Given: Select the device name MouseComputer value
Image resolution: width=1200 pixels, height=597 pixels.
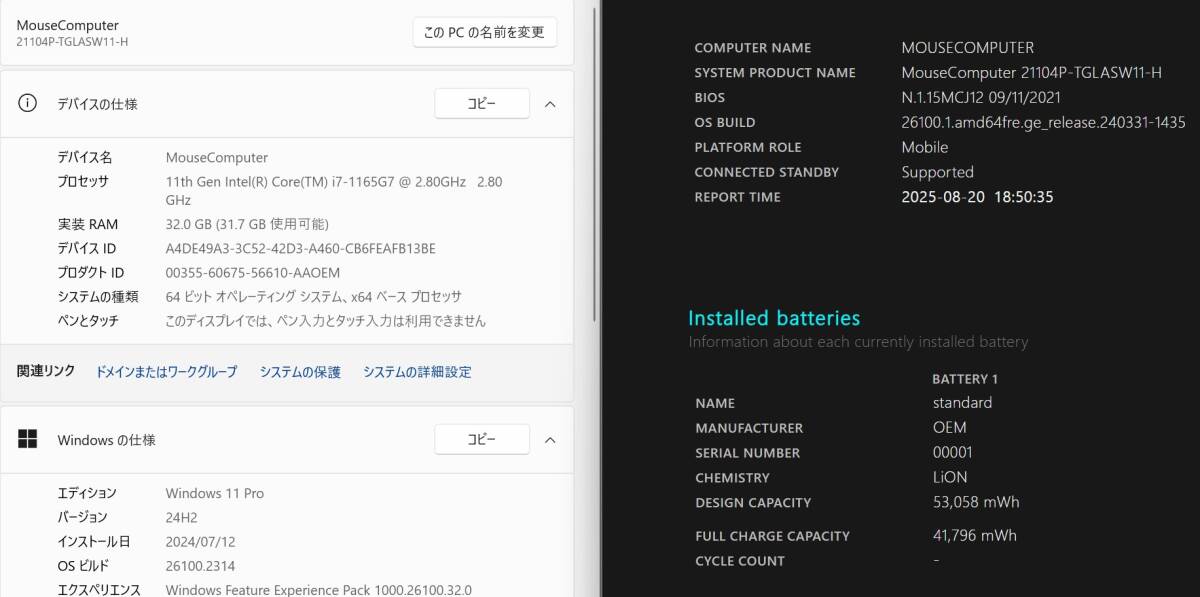Looking at the screenshot, I should [x=217, y=157].
